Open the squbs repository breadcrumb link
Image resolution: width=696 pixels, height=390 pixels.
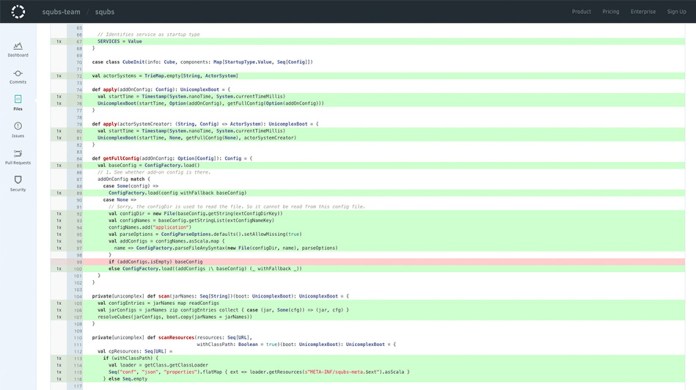(x=105, y=12)
